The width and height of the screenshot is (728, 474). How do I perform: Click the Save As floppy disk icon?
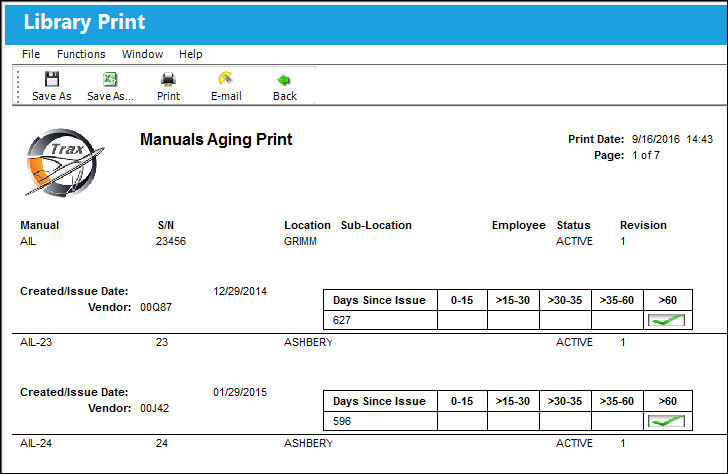tap(52, 79)
